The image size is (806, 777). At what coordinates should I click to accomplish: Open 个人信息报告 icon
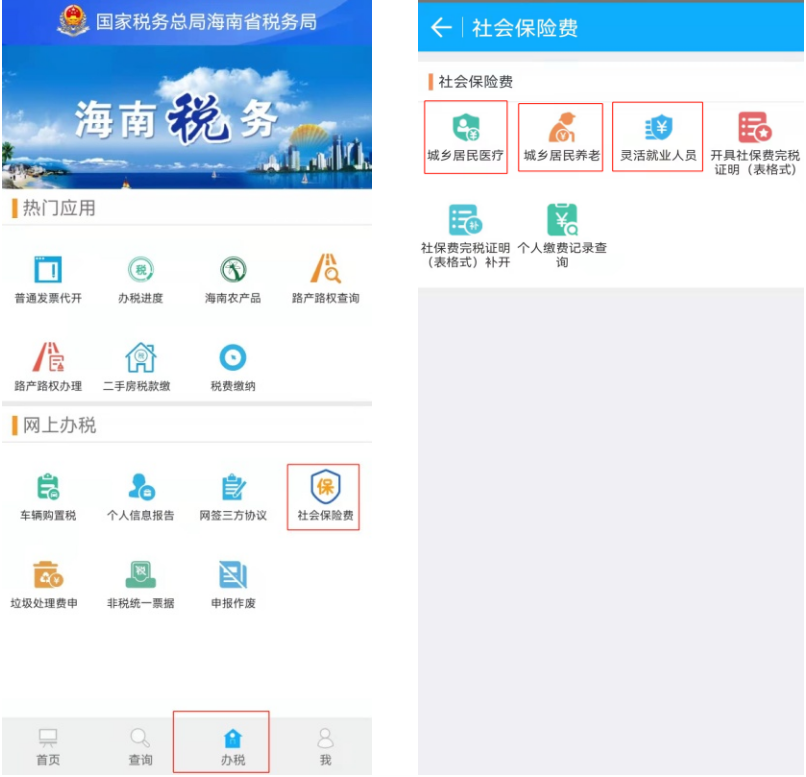pos(141,486)
